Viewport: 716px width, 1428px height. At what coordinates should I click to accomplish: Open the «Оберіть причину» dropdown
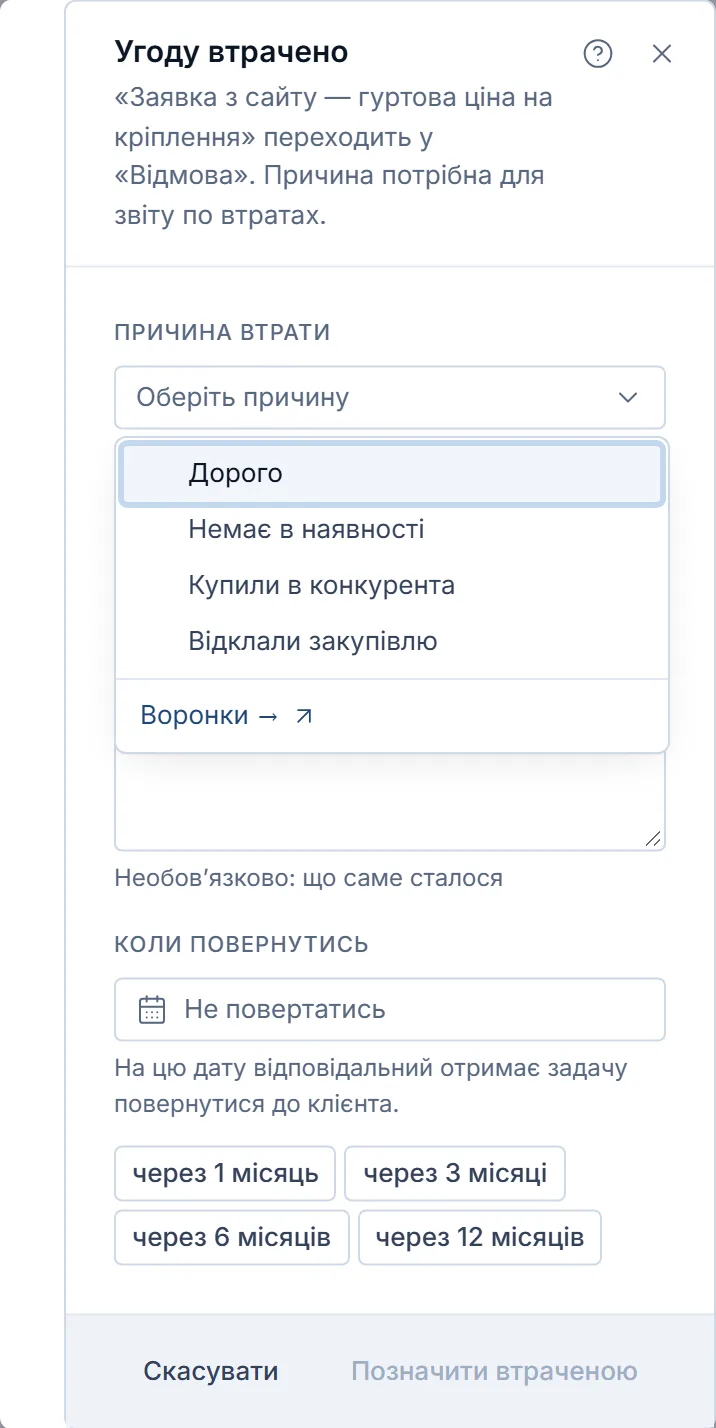tap(390, 398)
